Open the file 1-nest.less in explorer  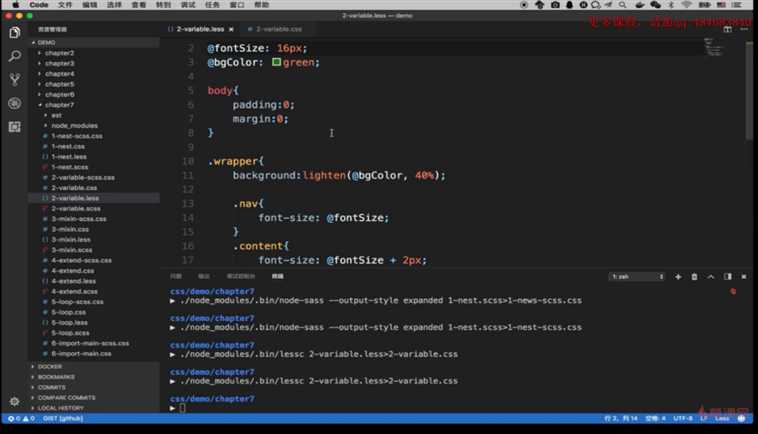(69, 157)
